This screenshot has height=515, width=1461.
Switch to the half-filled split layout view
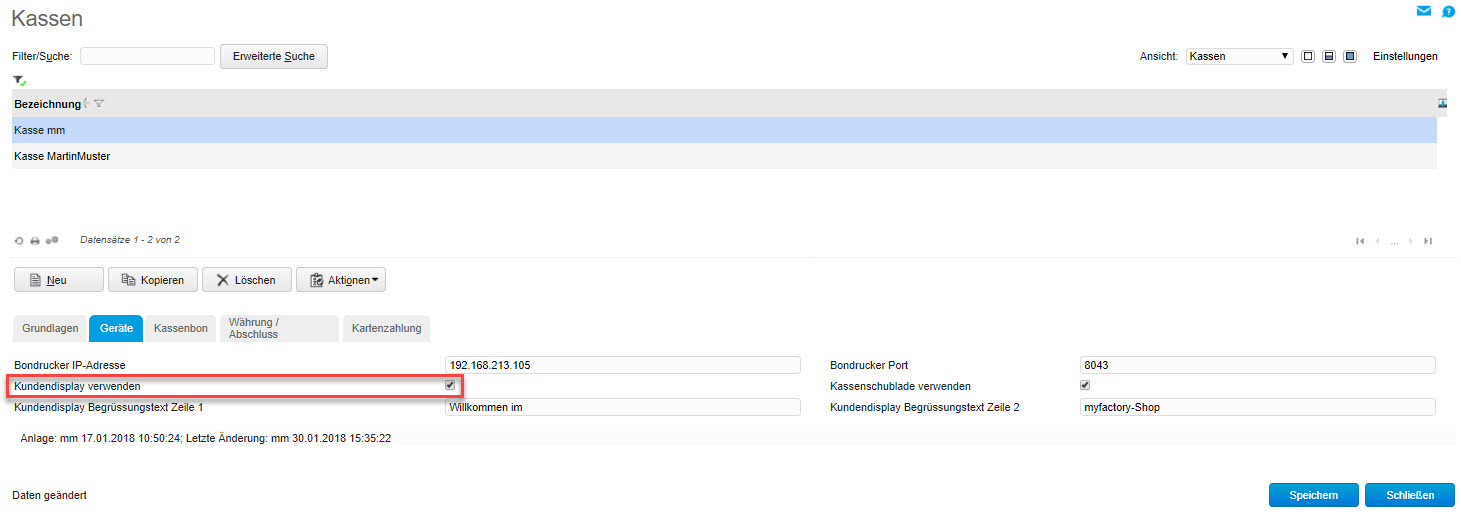[x=1329, y=56]
